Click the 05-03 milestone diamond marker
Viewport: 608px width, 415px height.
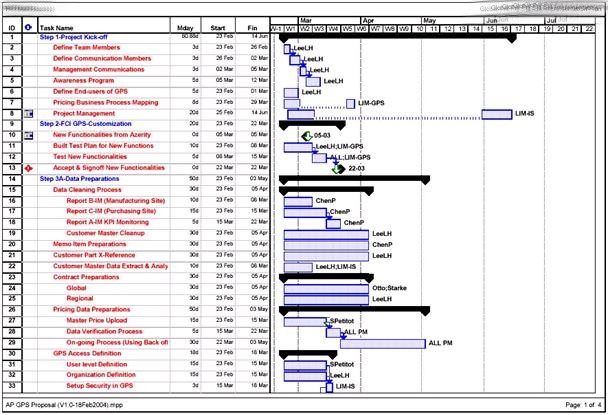click(x=307, y=135)
